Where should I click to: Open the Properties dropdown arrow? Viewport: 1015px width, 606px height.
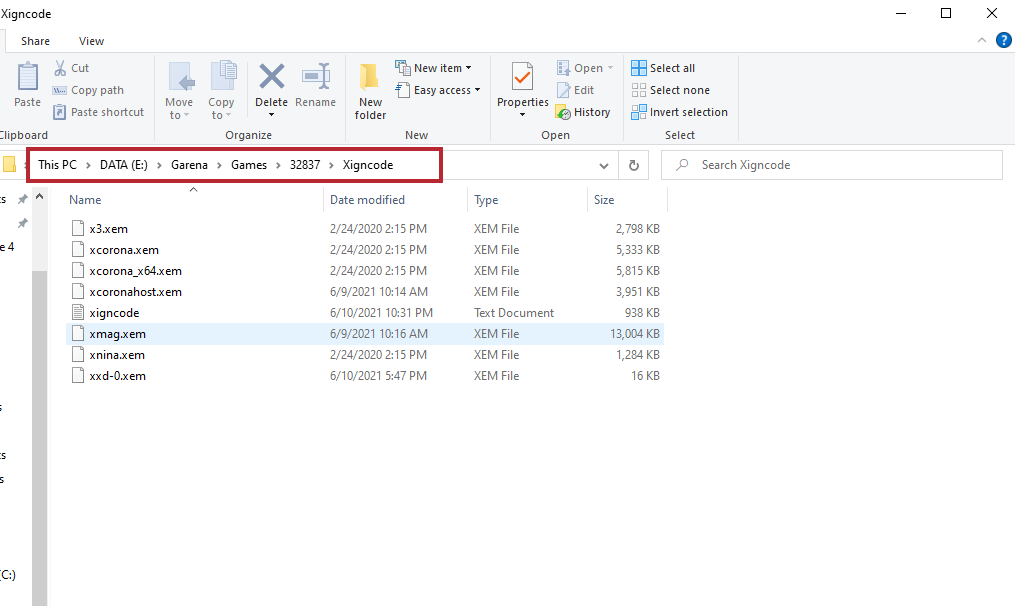click(522, 115)
